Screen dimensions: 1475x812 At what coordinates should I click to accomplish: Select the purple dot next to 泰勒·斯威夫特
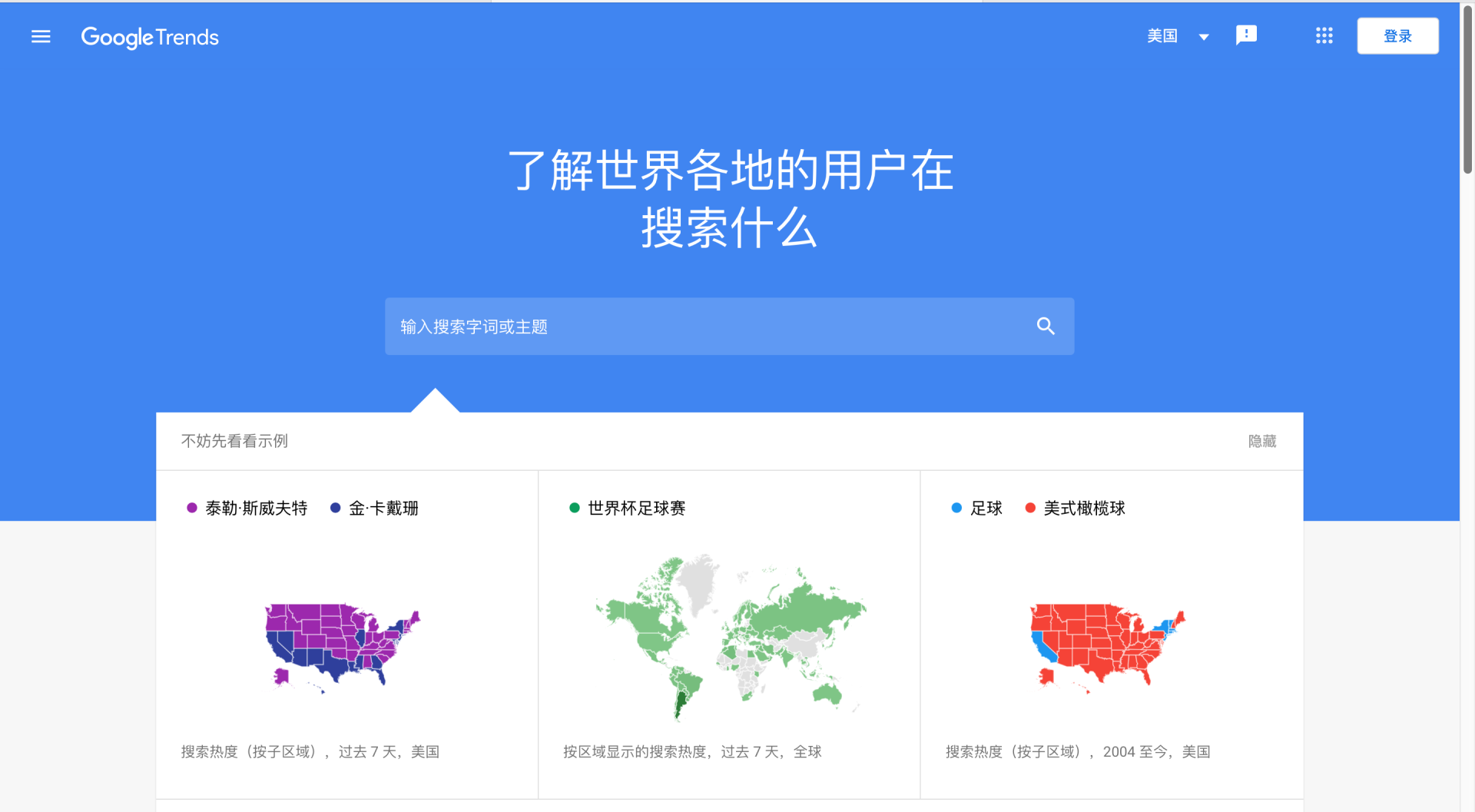pyautogui.click(x=191, y=508)
